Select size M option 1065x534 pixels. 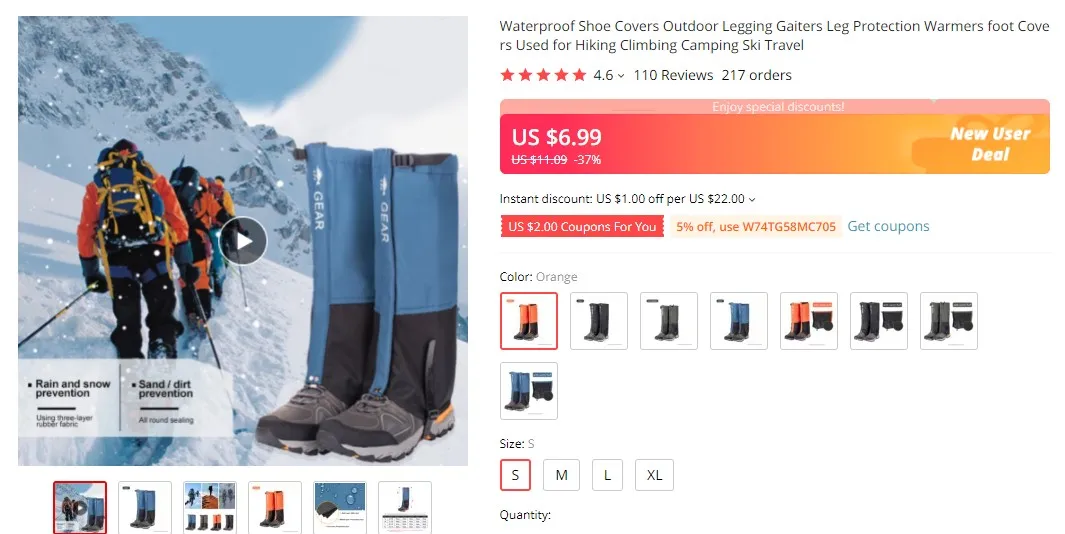point(562,475)
